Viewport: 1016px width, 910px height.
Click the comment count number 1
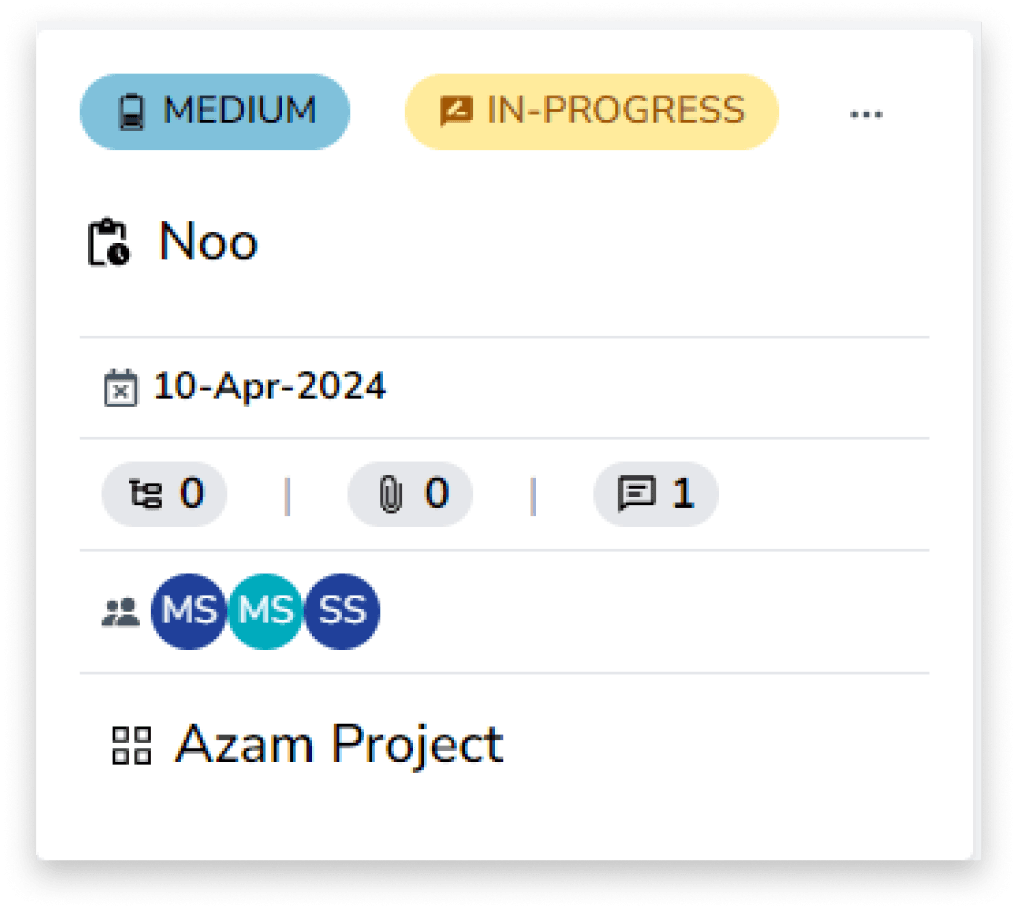click(x=683, y=494)
